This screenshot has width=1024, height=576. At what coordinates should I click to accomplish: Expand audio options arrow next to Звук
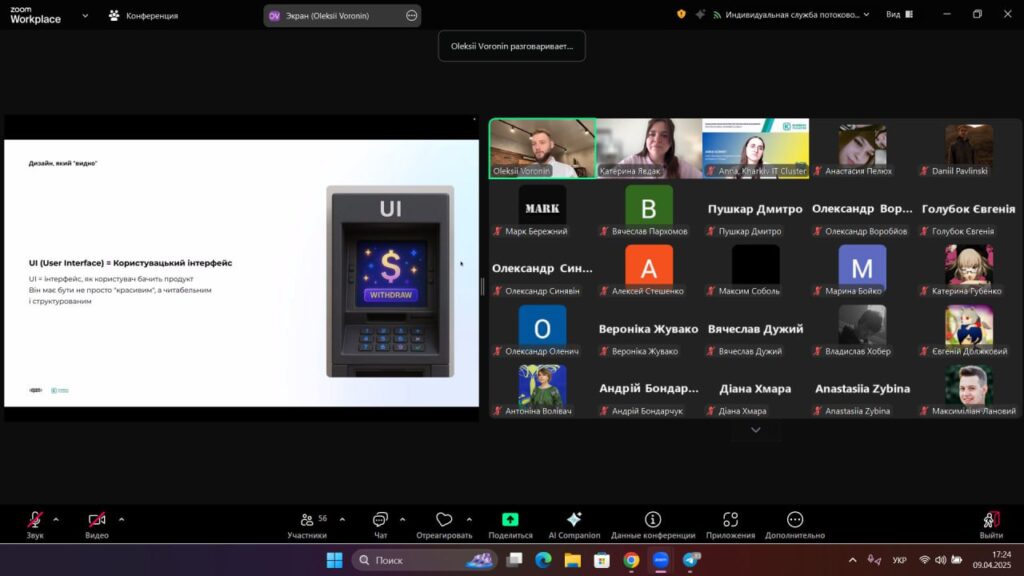click(x=56, y=520)
